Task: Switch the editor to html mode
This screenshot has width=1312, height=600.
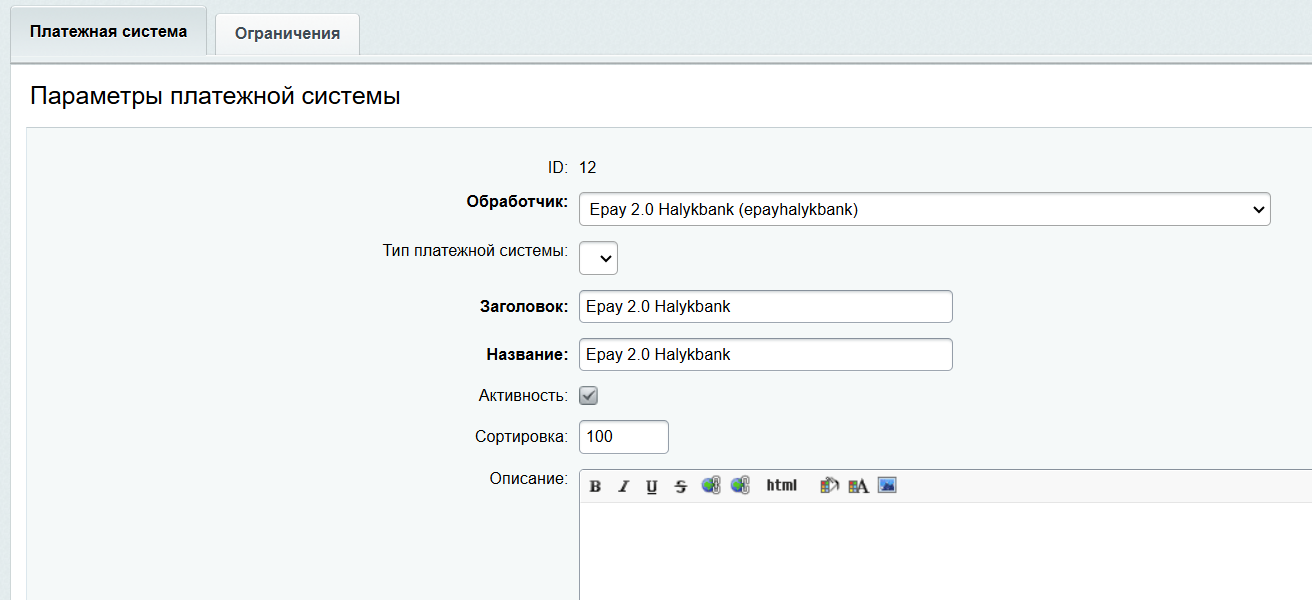Action: tap(782, 486)
